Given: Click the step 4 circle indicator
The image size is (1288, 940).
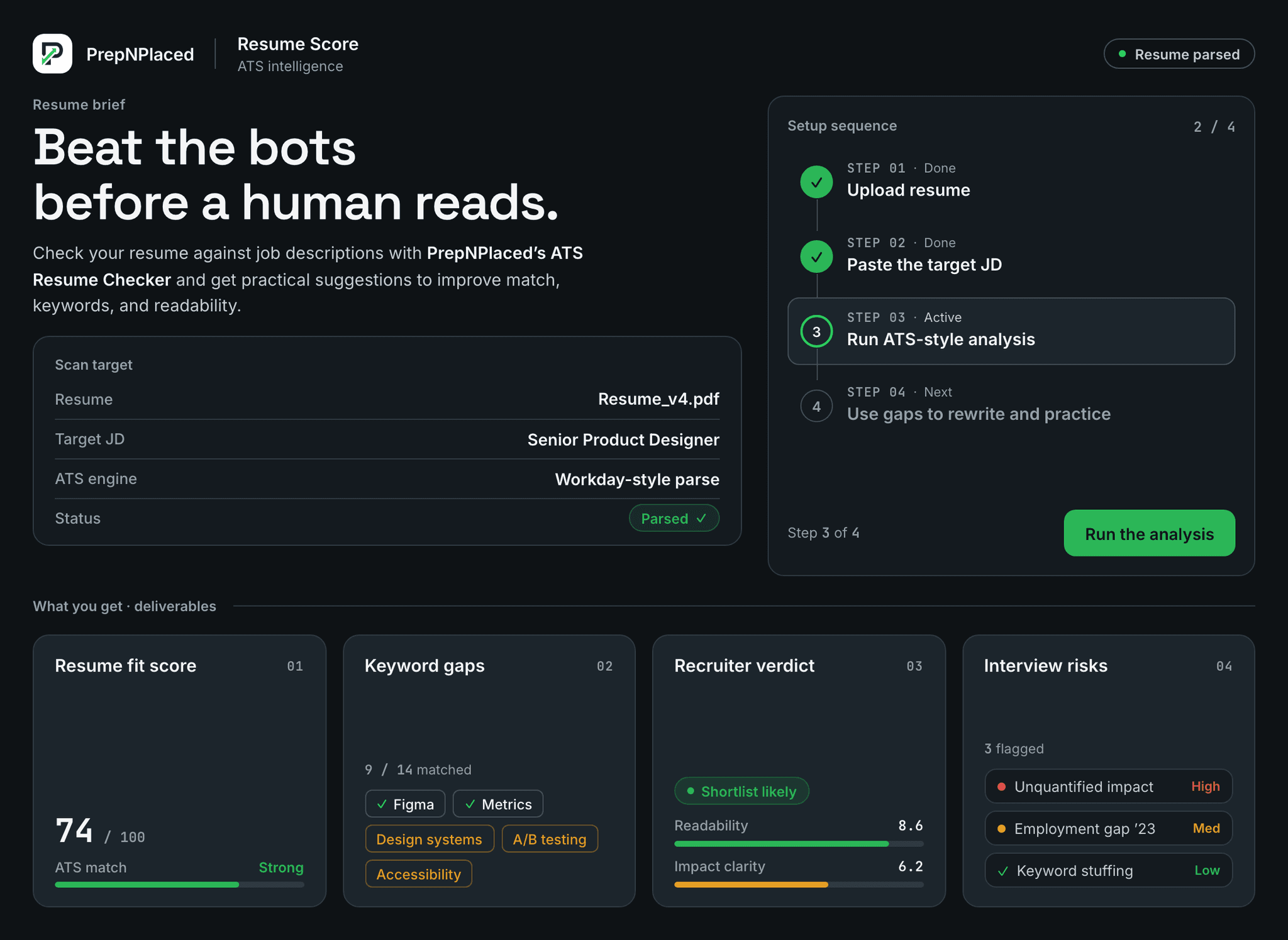Looking at the screenshot, I should pos(816,406).
